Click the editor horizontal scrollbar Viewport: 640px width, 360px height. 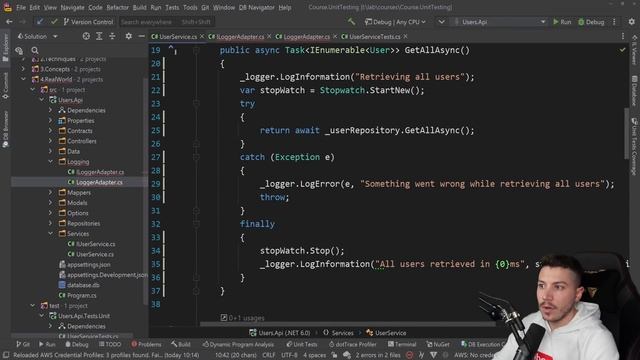point(347,325)
